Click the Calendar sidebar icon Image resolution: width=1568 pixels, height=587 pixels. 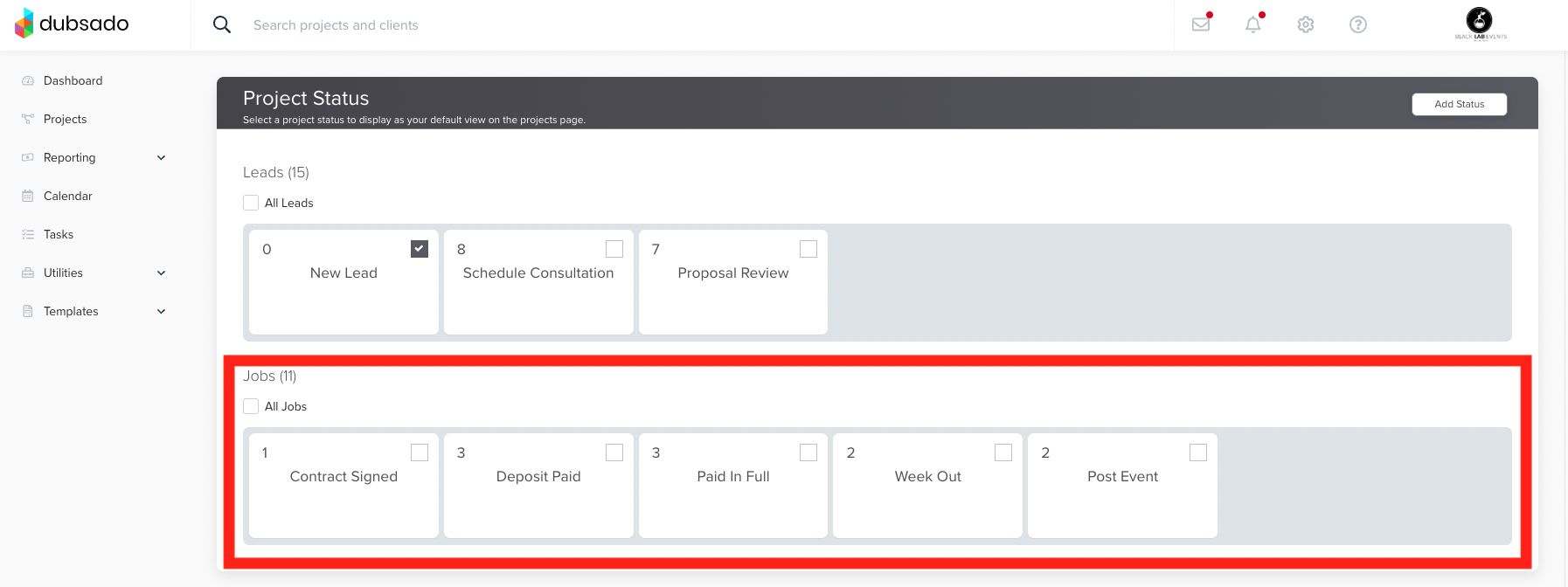28,196
